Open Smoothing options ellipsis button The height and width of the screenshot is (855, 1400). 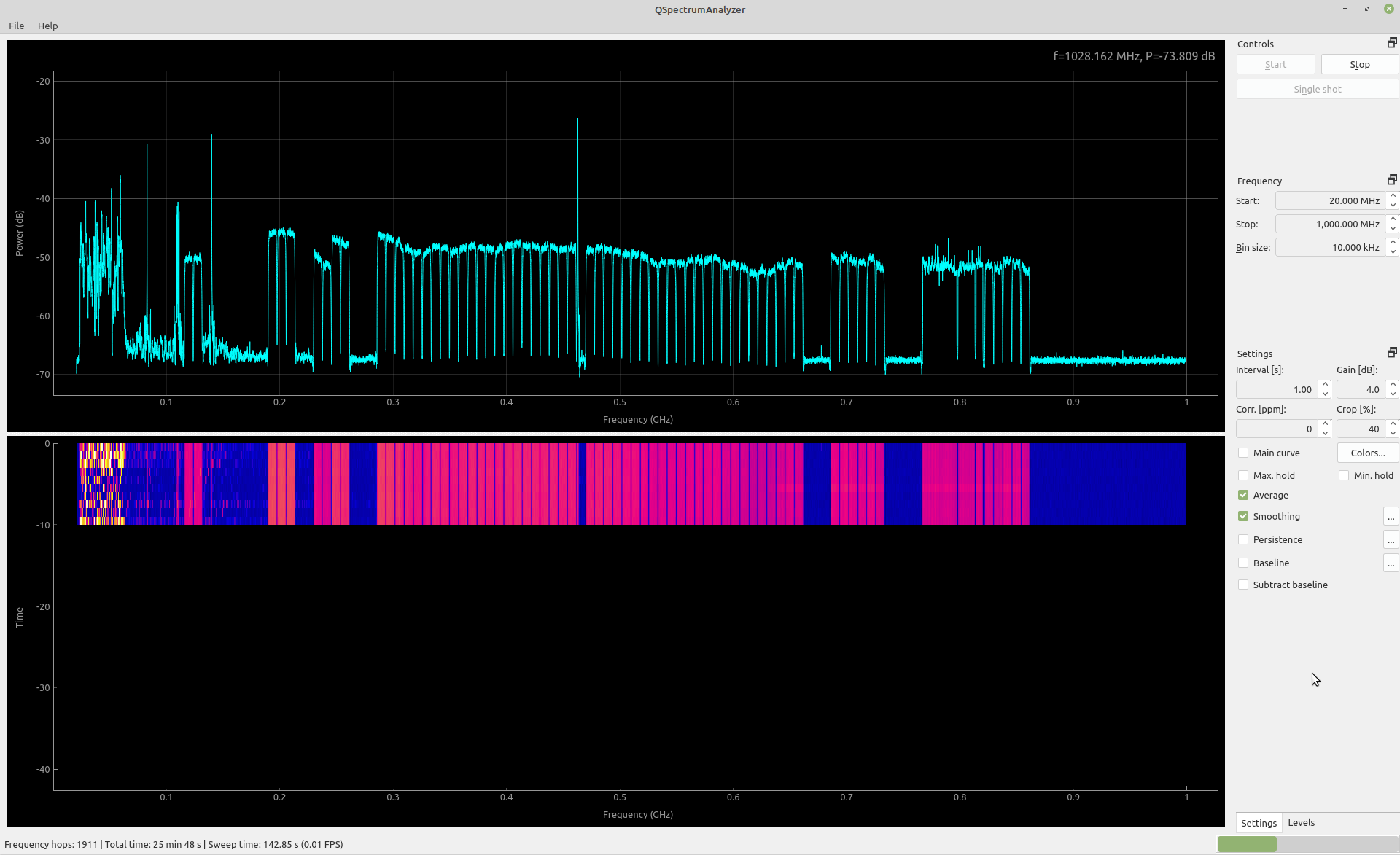coord(1391,517)
